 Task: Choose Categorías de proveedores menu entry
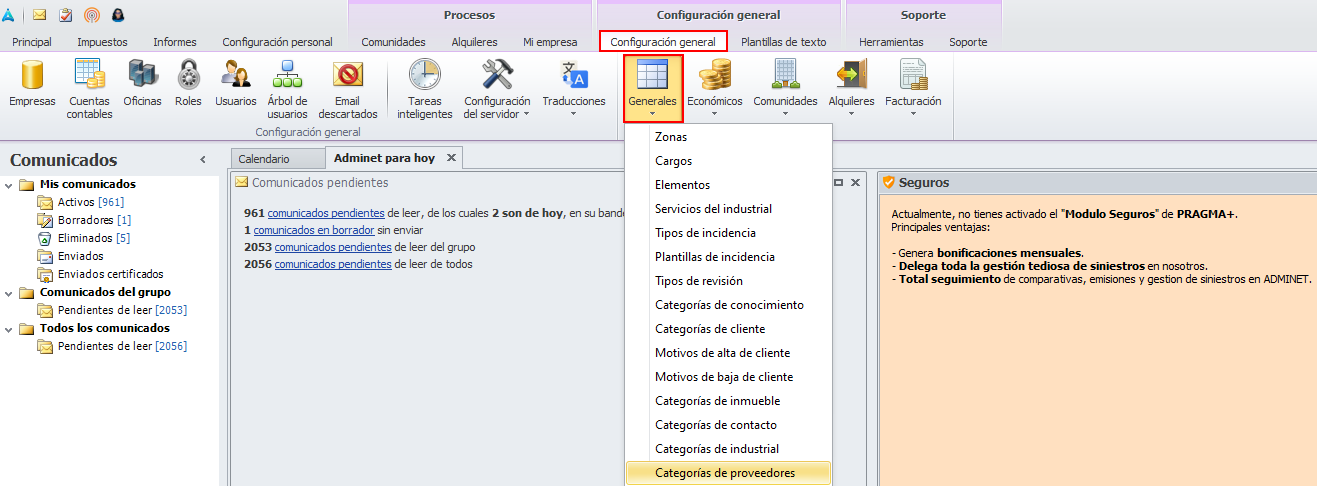pos(728,473)
